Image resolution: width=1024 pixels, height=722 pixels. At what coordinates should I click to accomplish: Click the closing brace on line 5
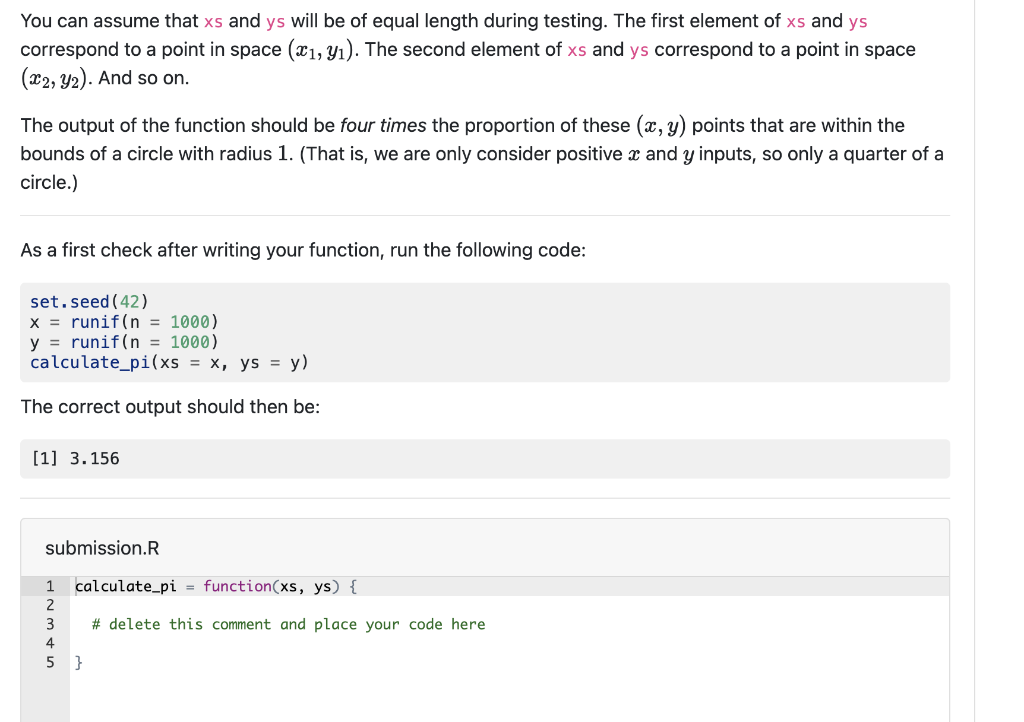[79, 661]
